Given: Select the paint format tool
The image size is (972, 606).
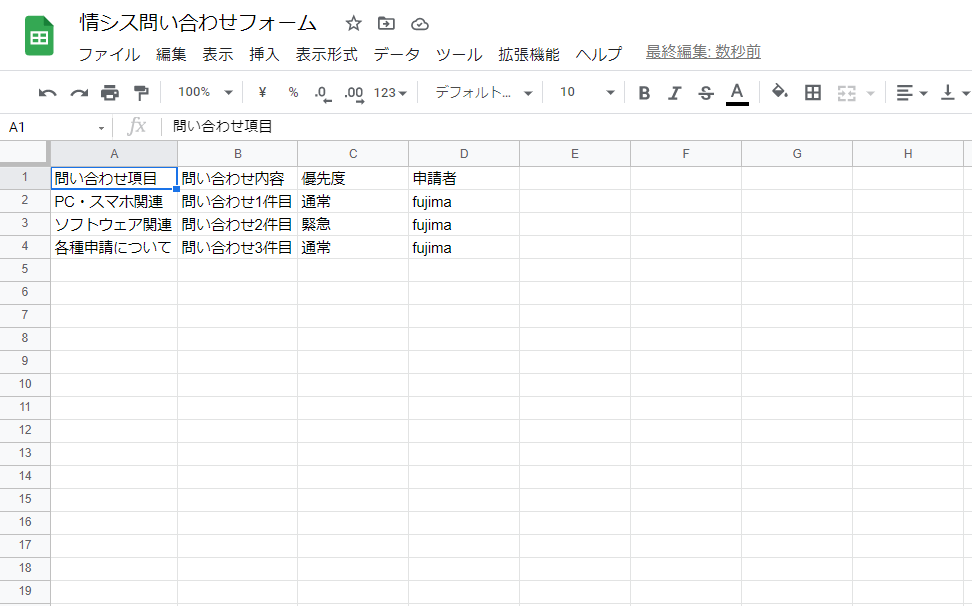Looking at the screenshot, I should click(140, 92).
